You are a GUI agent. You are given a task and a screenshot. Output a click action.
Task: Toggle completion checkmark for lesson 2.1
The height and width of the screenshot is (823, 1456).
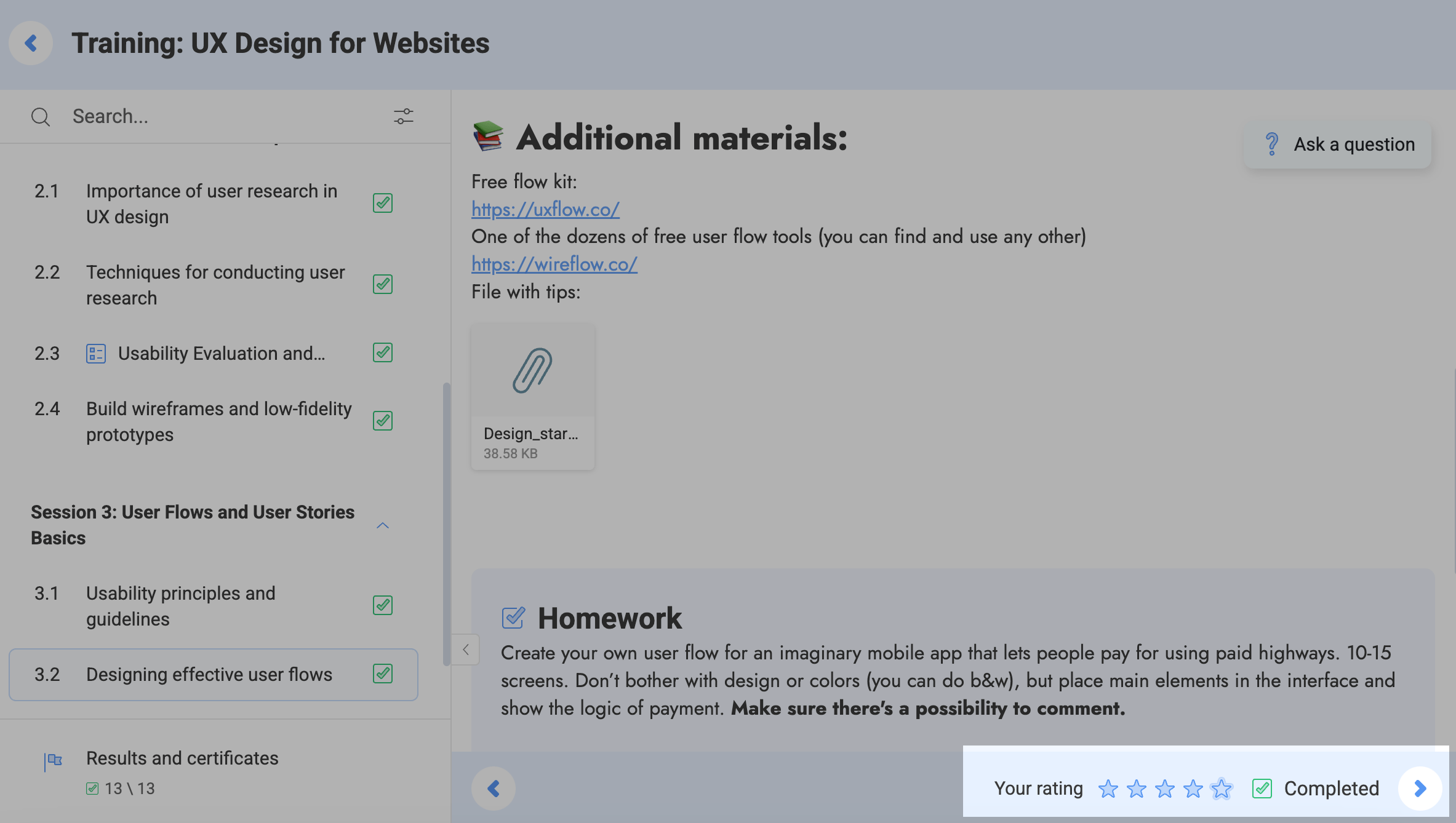[383, 203]
